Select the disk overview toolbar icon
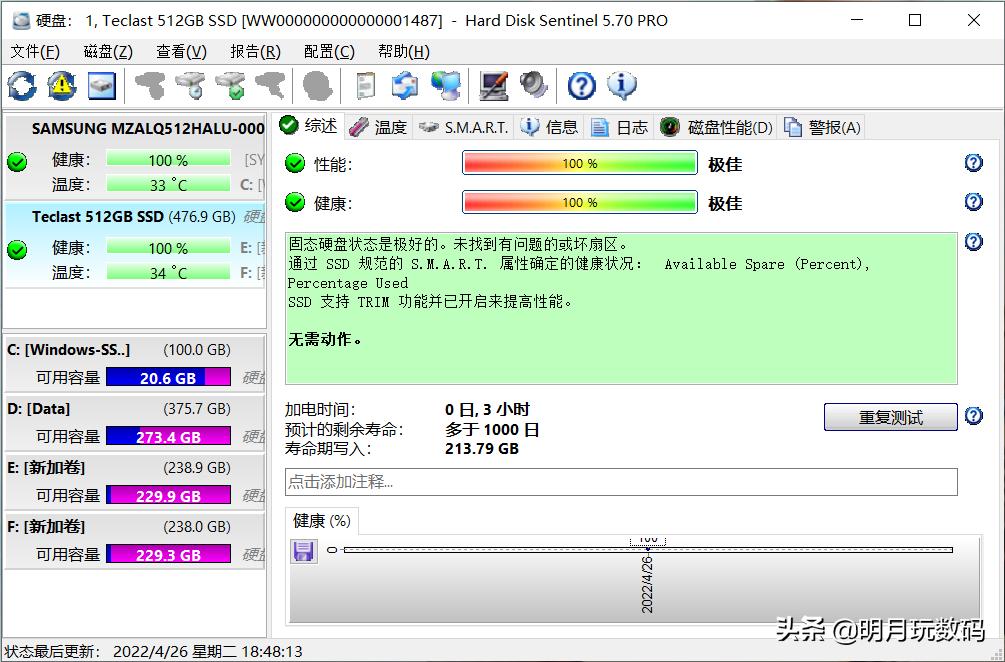This screenshot has width=1005, height=662. pos(99,85)
